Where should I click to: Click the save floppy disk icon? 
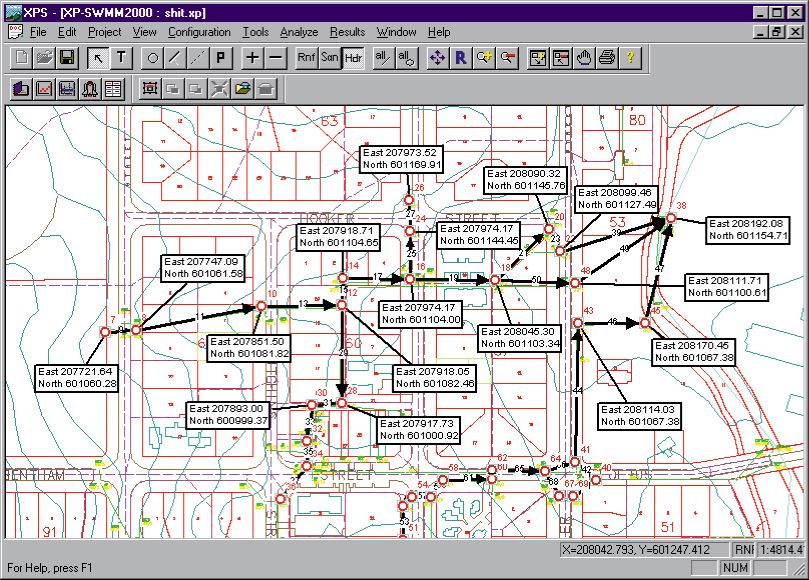(x=67, y=58)
